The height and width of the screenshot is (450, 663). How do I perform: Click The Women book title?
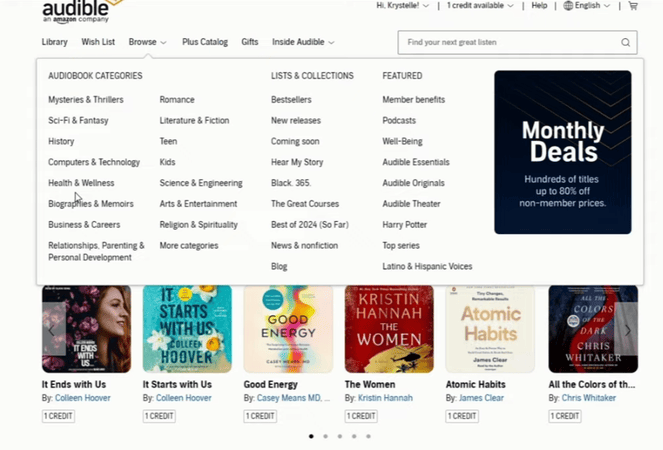click(x=370, y=384)
